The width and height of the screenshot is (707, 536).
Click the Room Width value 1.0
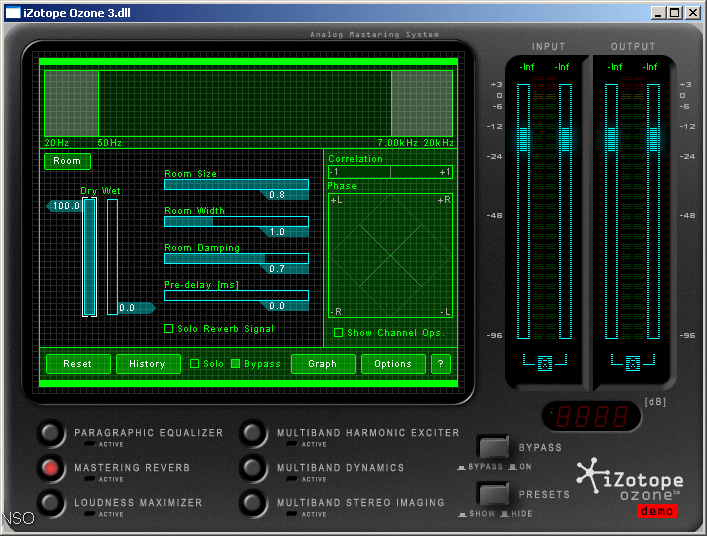click(x=284, y=232)
